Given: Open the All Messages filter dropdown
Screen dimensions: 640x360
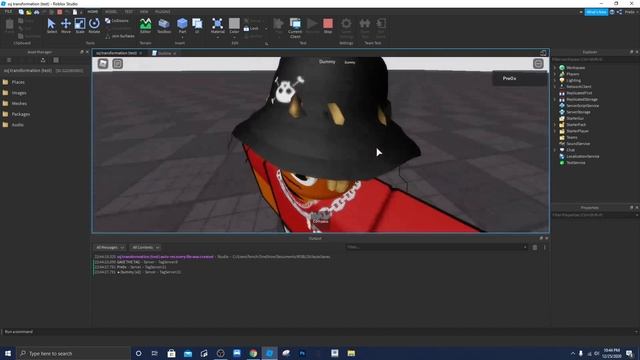Looking at the screenshot, I should 110,247.
